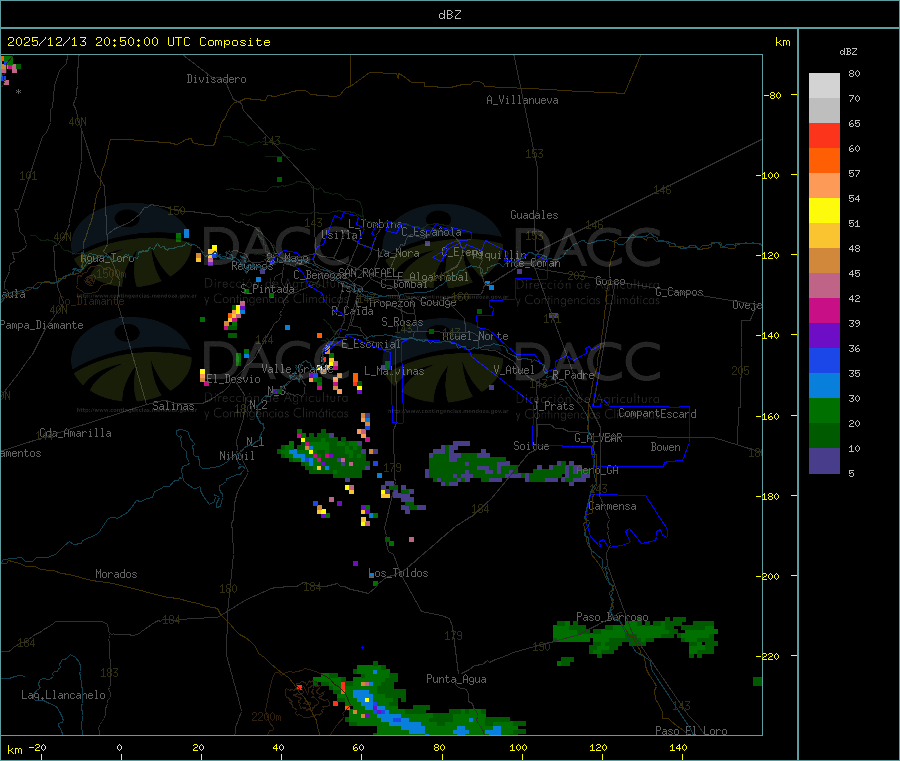Click the 'La_Nora' map label

pos(399,253)
